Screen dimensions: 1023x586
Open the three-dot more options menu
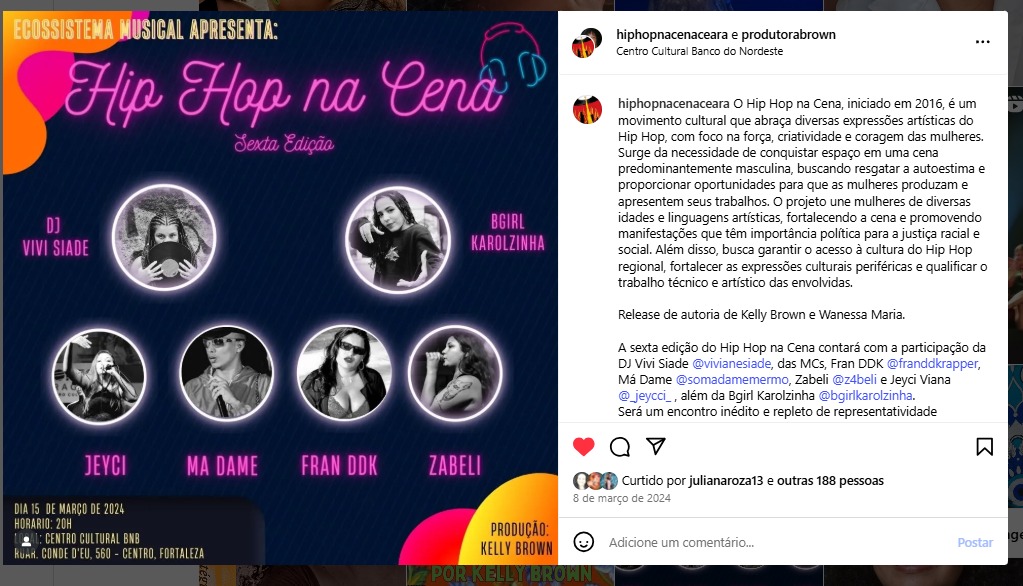[x=983, y=42]
